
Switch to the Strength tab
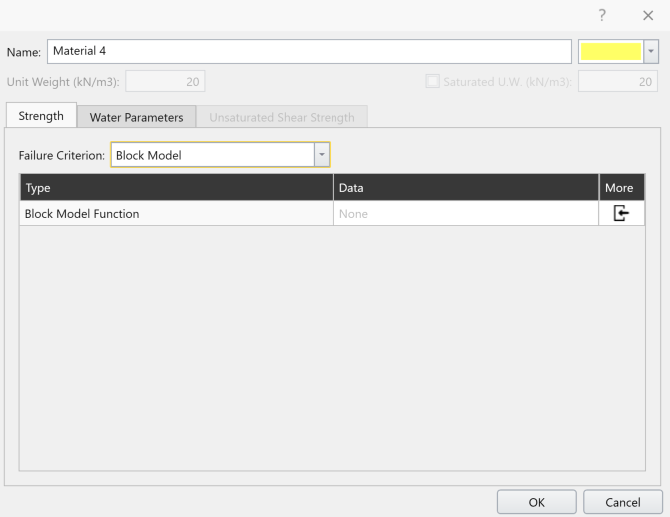41,115
